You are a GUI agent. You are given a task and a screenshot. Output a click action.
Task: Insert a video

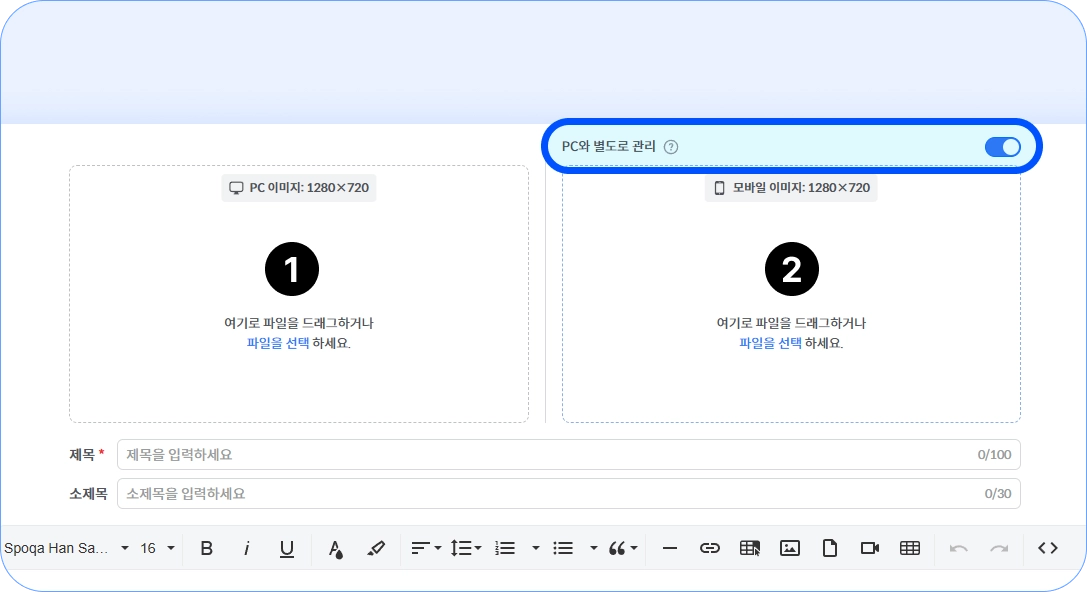[x=870, y=548]
